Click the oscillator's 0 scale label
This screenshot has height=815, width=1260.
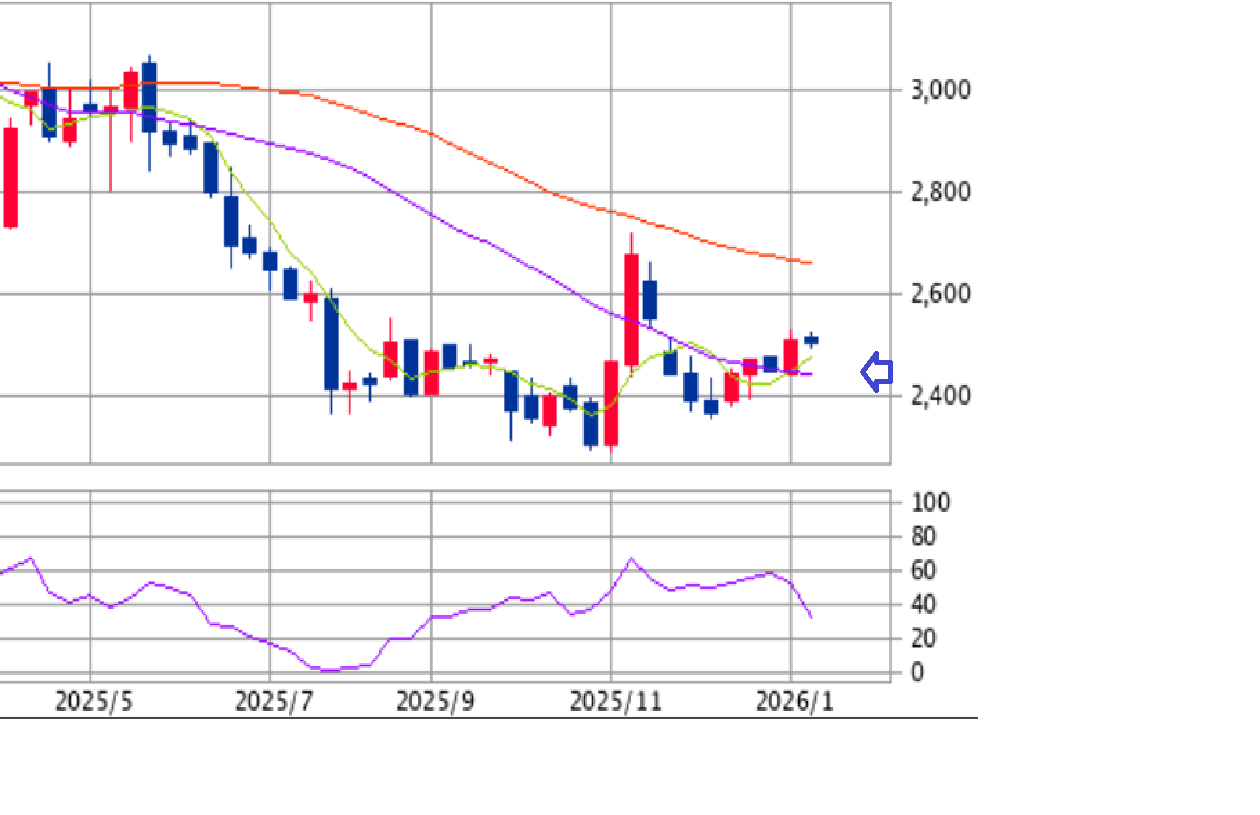pos(918,672)
